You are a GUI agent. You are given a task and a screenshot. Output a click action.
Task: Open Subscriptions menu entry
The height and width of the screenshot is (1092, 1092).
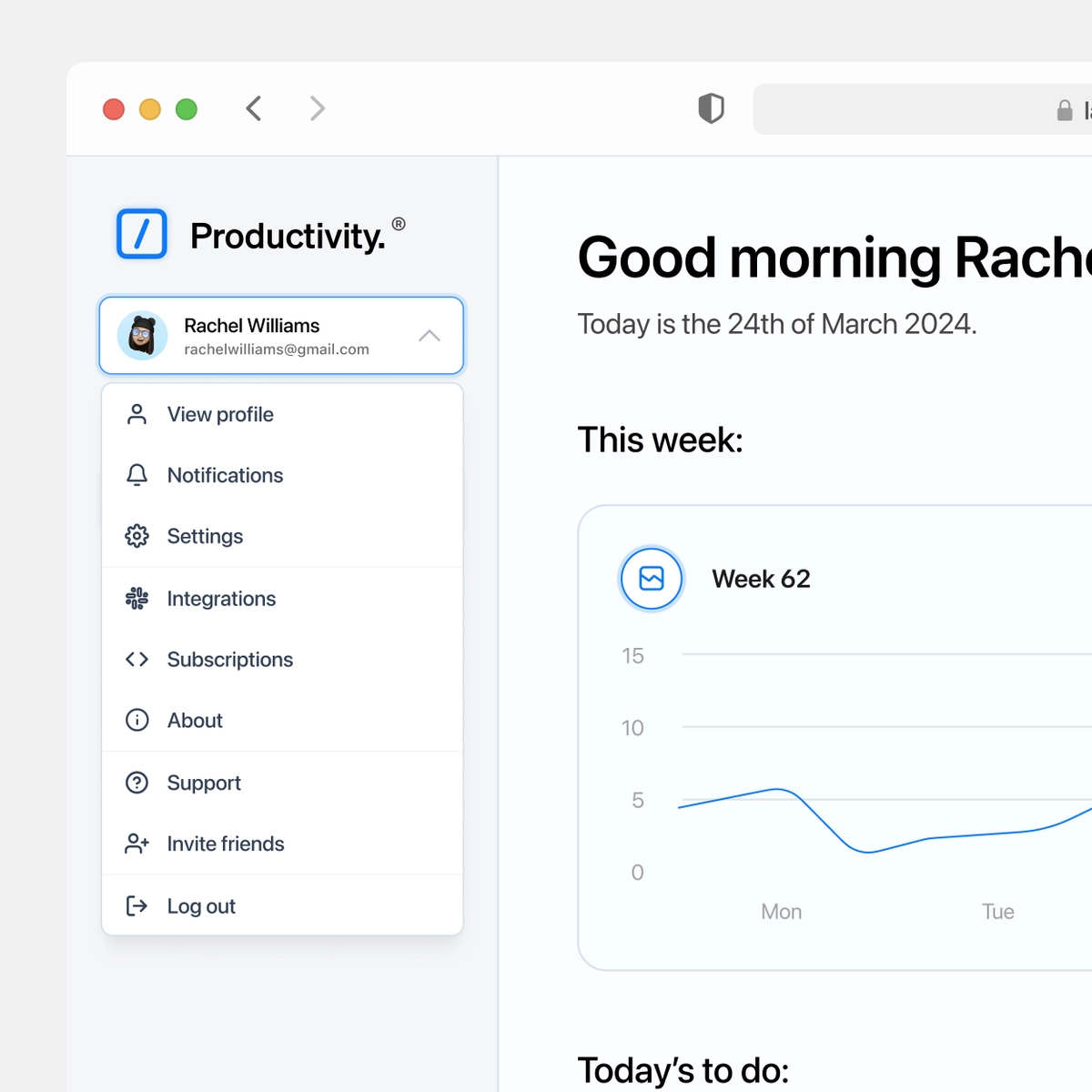coord(282,659)
